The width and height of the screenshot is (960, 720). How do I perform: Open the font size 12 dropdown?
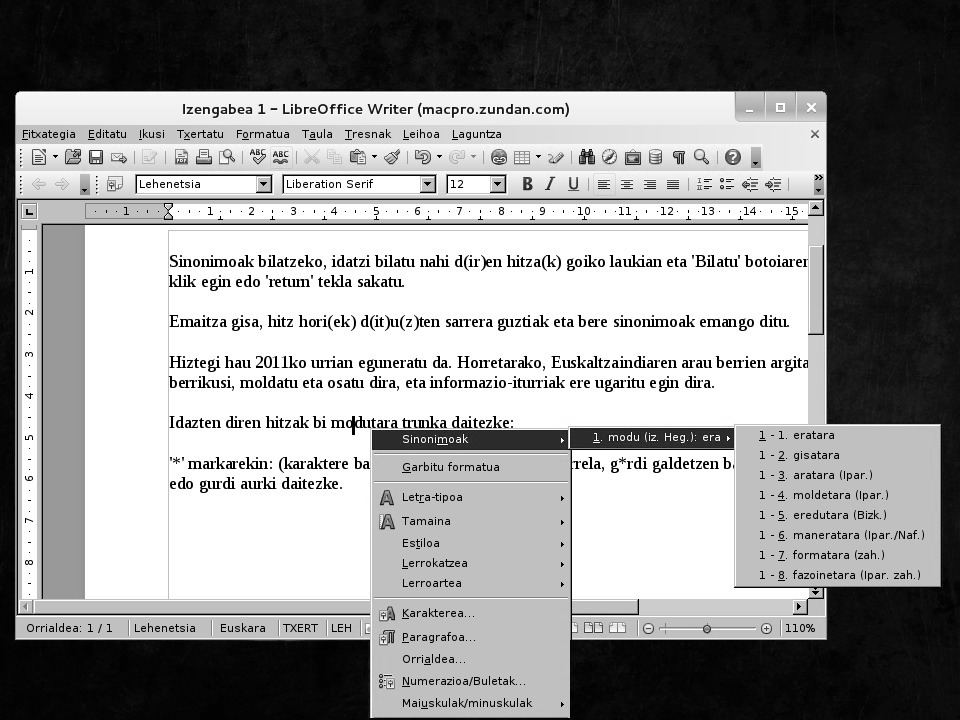tap(498, 184)
